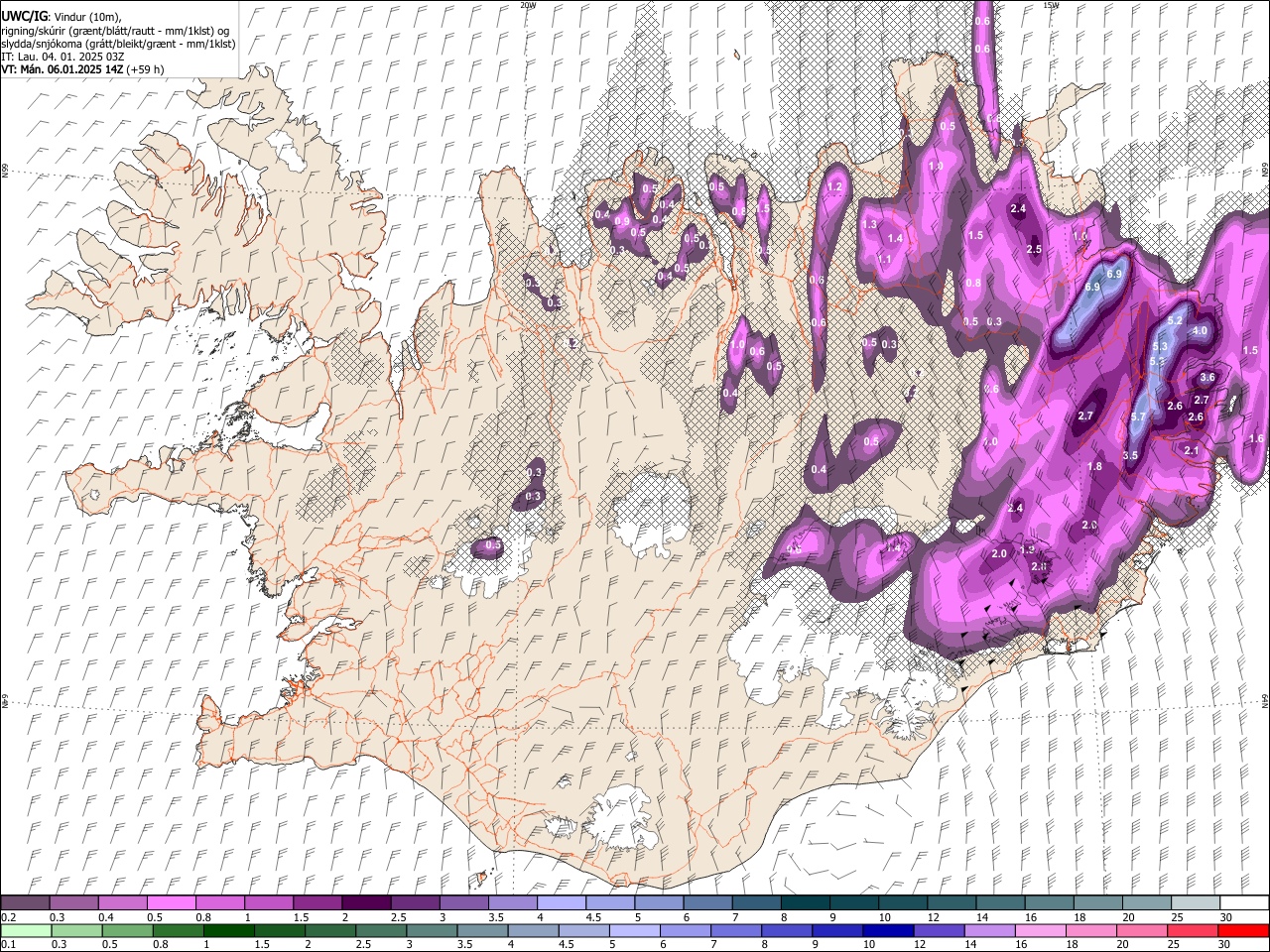Pick the deep blue 10 swatch in the lower legend
This screenshot has width=1270, height=952.
pyautogui.click(x=887, y=931)
